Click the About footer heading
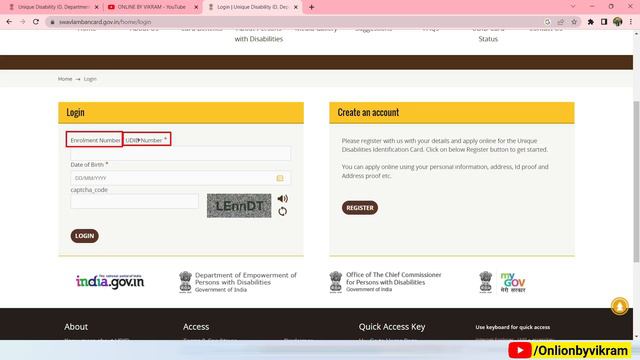The height and width of the screenshot is (360, 640). tap(76, 327)
